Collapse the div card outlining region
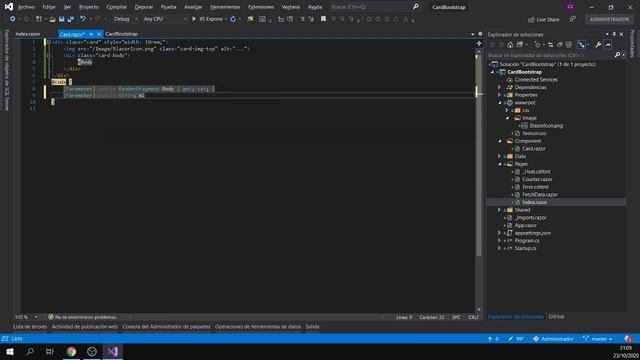 click(x=49, y=42)
